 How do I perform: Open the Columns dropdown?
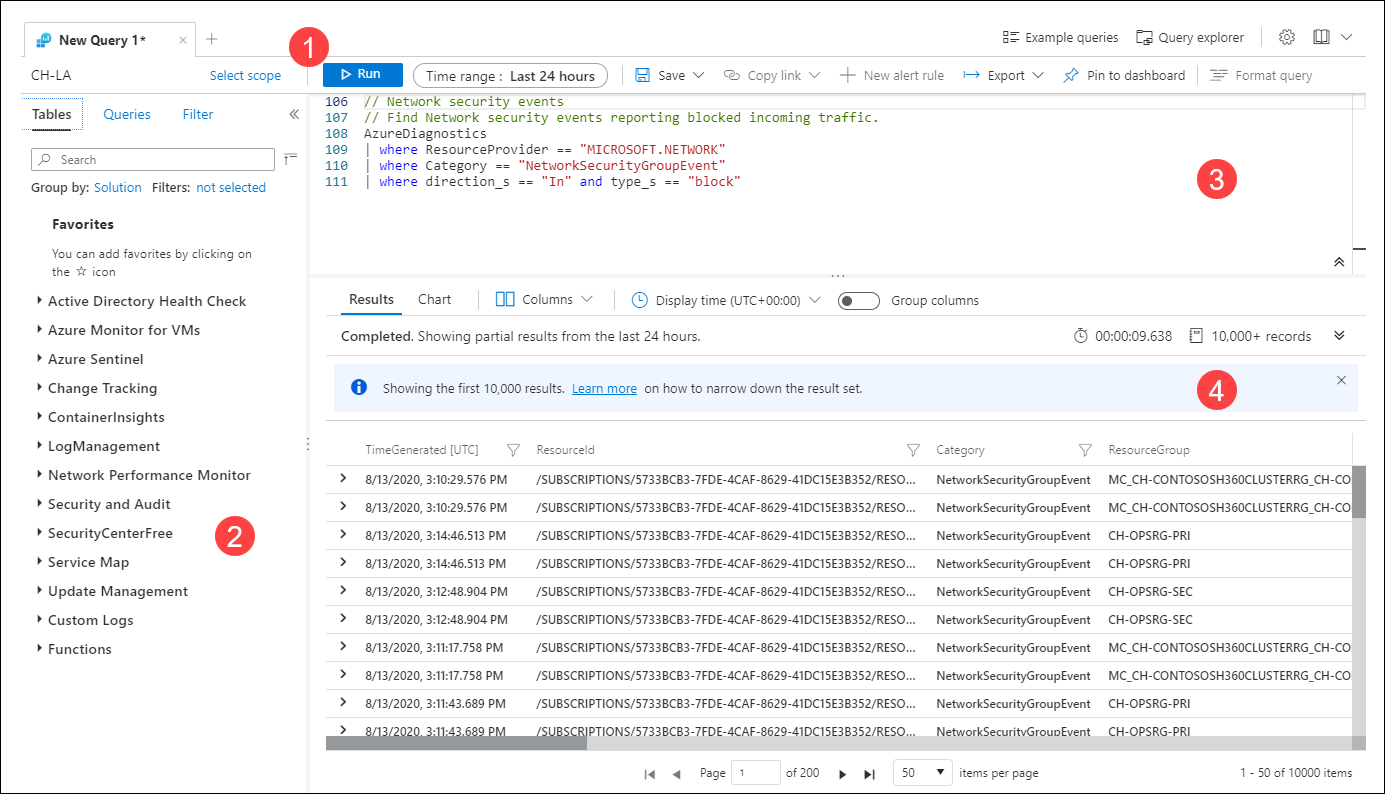pyautogui.click(x=545, y=300)
